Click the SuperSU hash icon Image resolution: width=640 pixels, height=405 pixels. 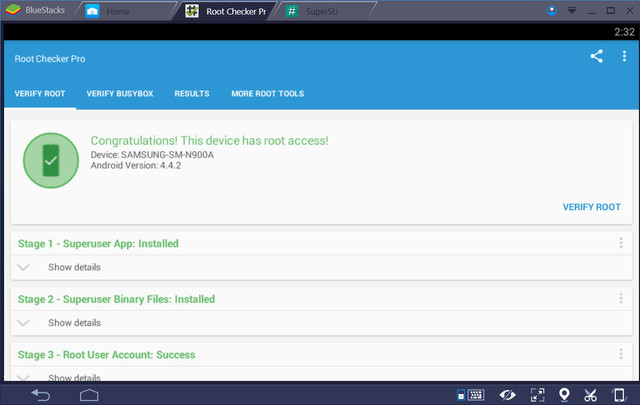(292, 11)
